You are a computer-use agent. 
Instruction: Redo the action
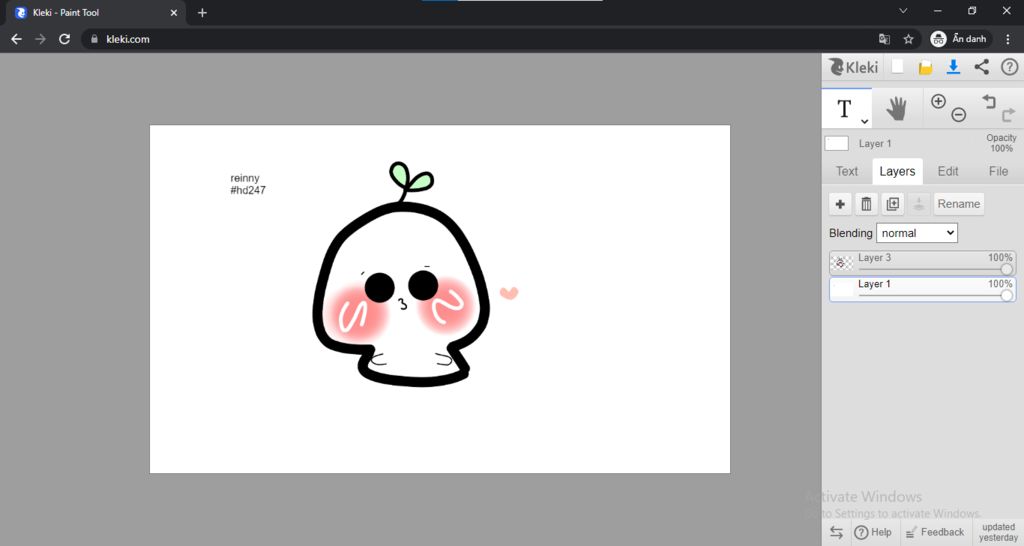click(x=1008, y=115)
